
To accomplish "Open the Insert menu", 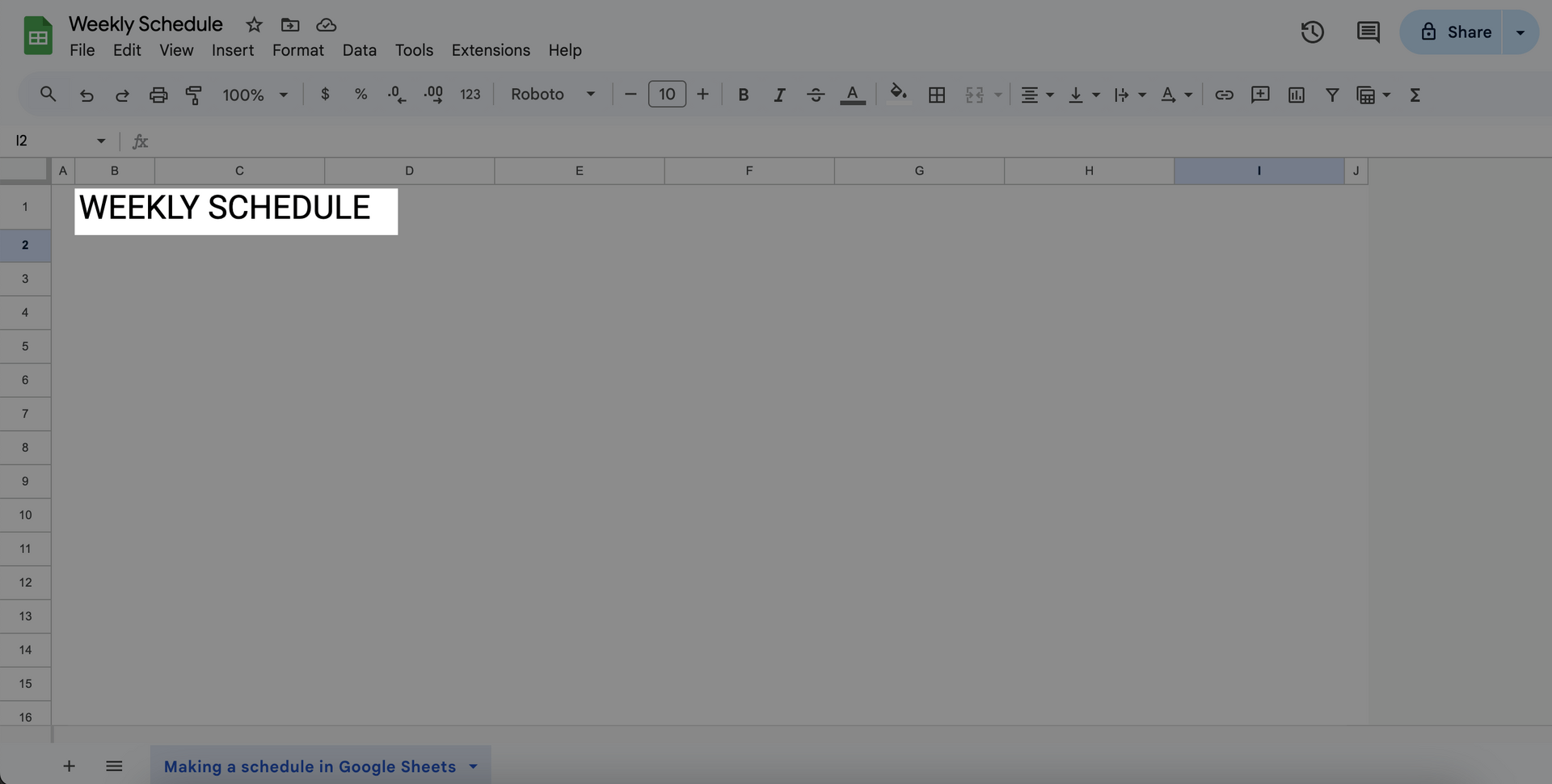I will (233, 50).
